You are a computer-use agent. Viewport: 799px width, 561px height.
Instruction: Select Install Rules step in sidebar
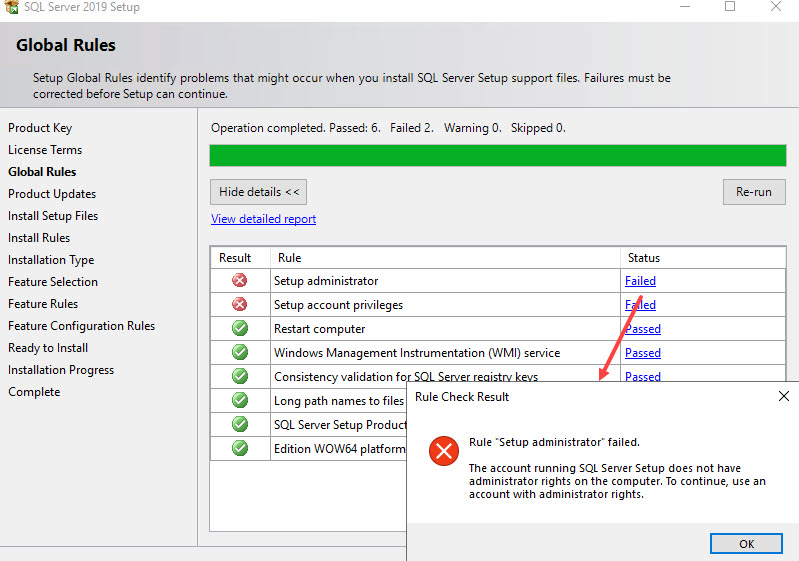click(39, 238)
